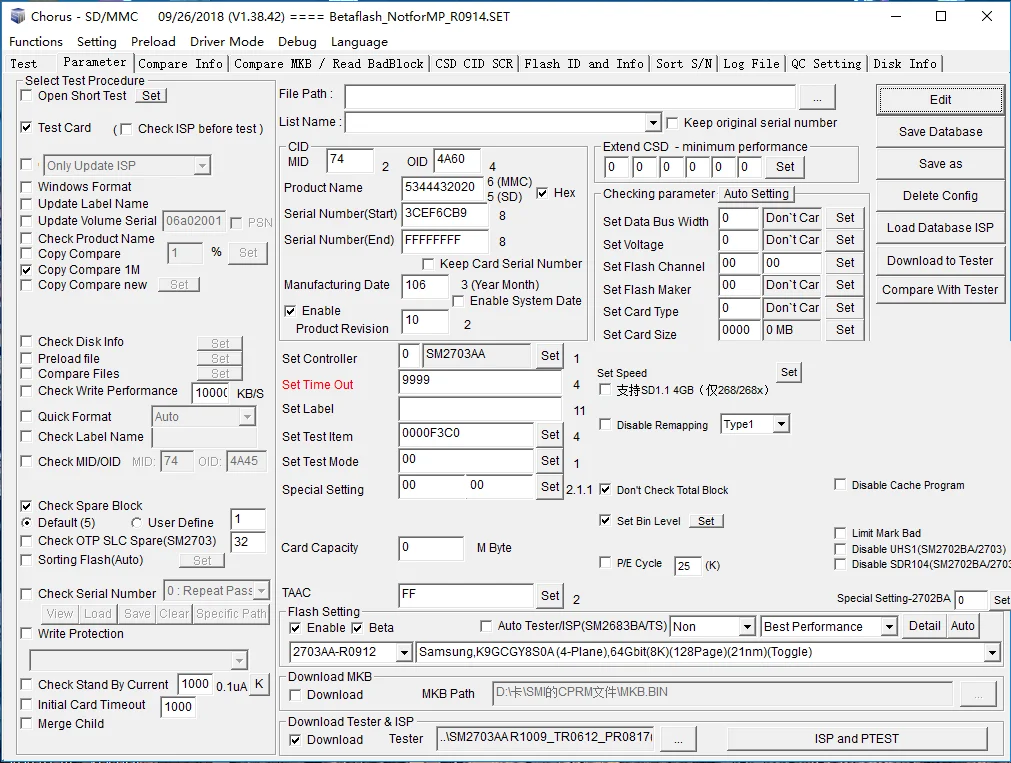Expand the Samsung flash type dropdown
The image size is (1011, 763).
click(x=992, y=653)
